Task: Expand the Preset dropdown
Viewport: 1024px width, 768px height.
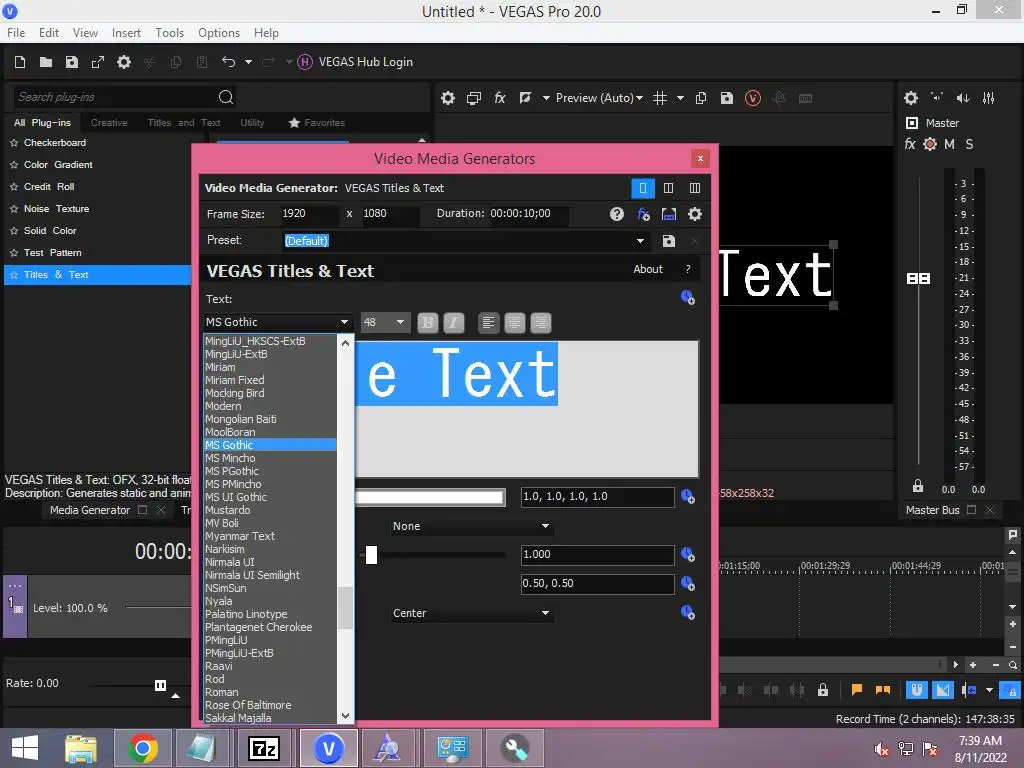Action: pyautogui.click(x=640, y=241)
